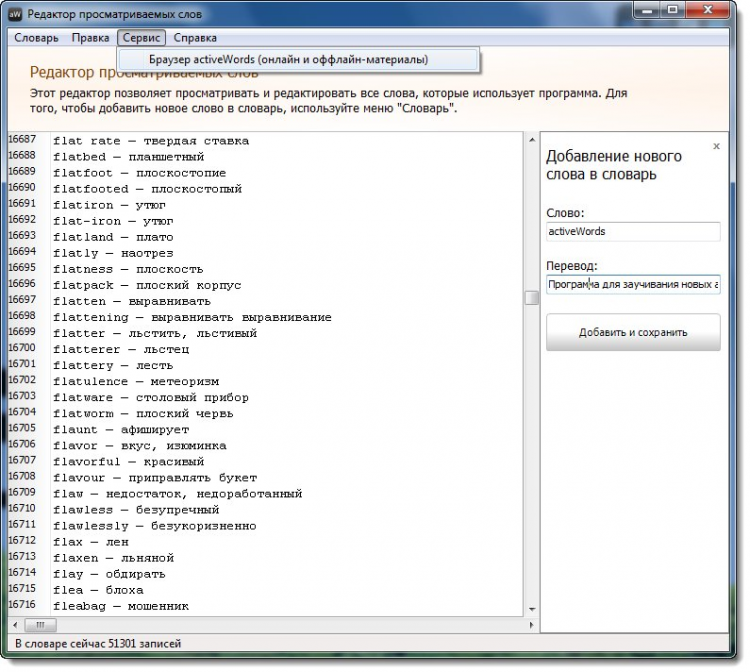
Task: Select line 'flat rate — твердая ставка'
Action: (x=151, y=141)
